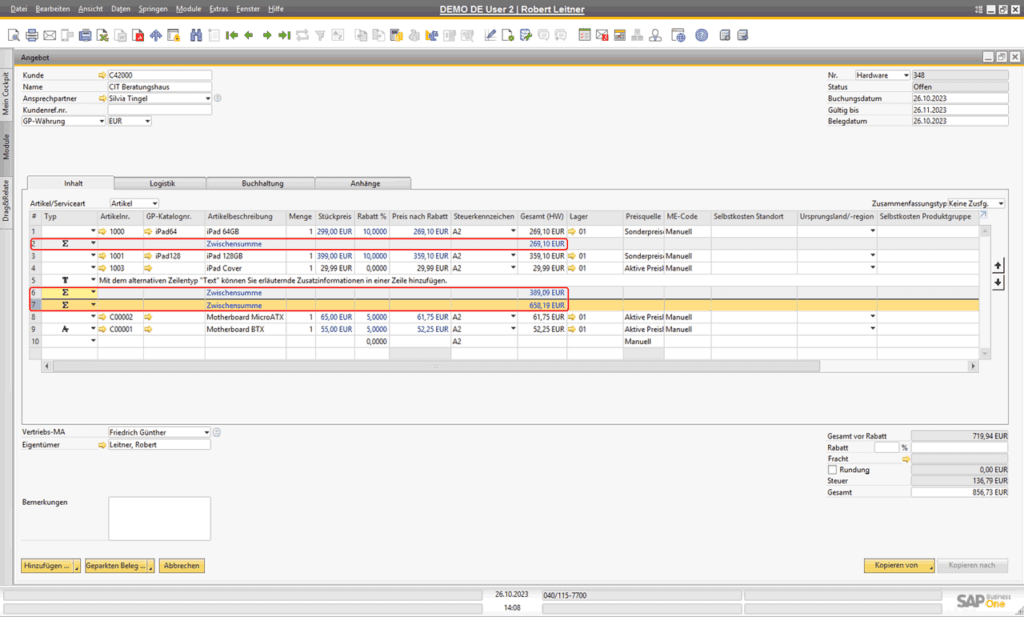Print the Angebot via the printer icon

coord(31,35)
